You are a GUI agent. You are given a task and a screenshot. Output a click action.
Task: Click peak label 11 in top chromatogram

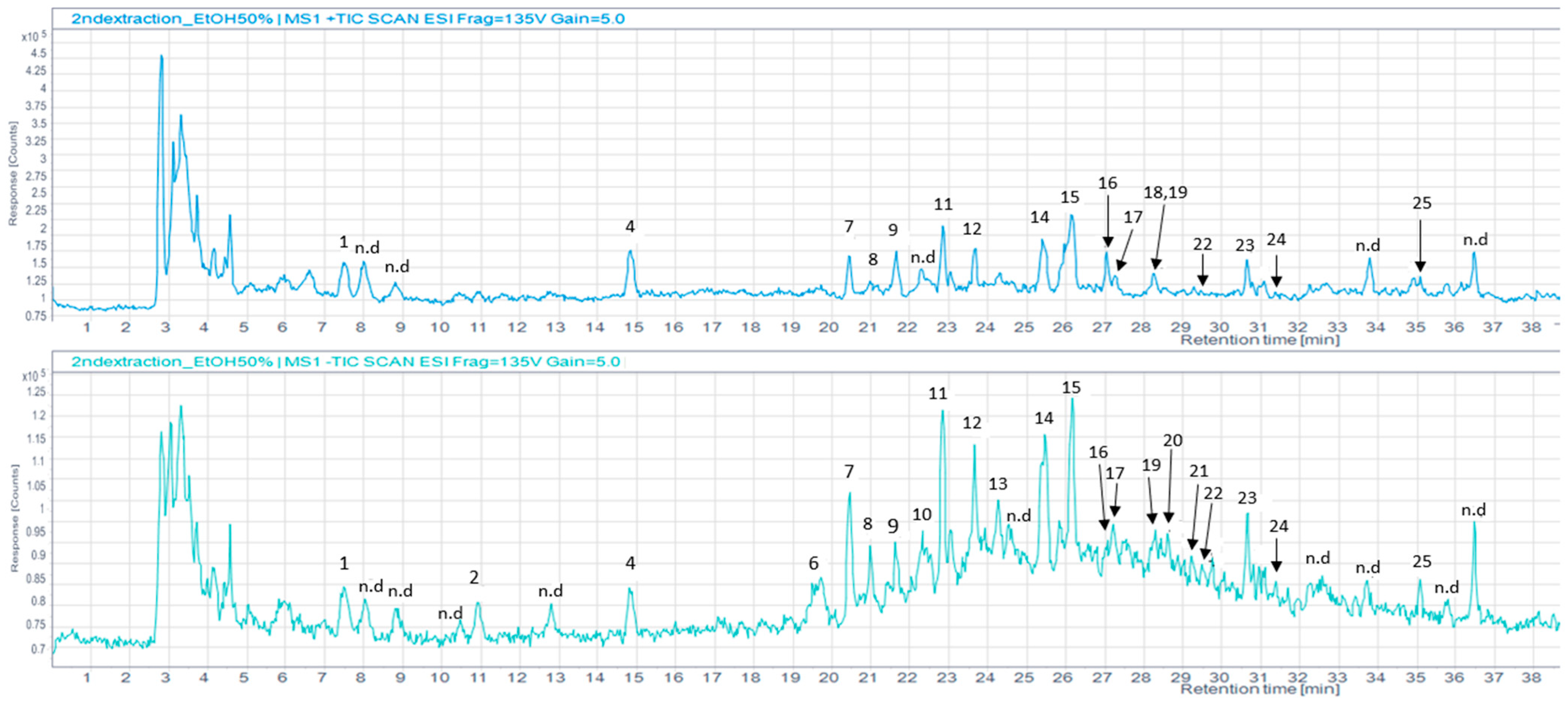(x=943, y=205)
